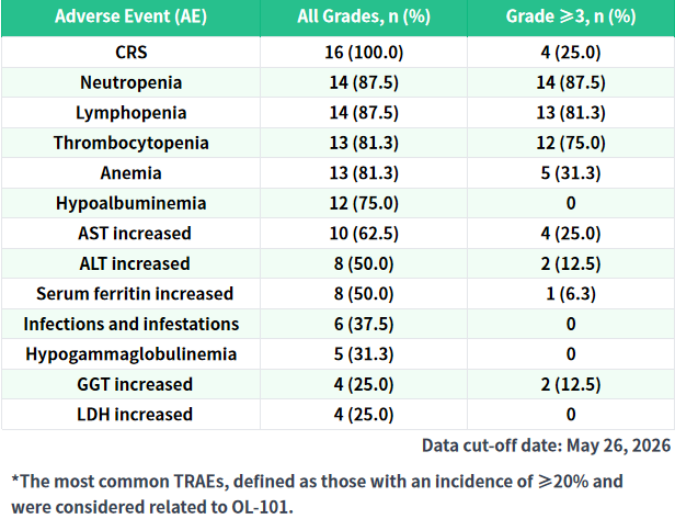Click the 16 (100.0) value for CRS
The image size is (675, 519).
coord(364,53)
